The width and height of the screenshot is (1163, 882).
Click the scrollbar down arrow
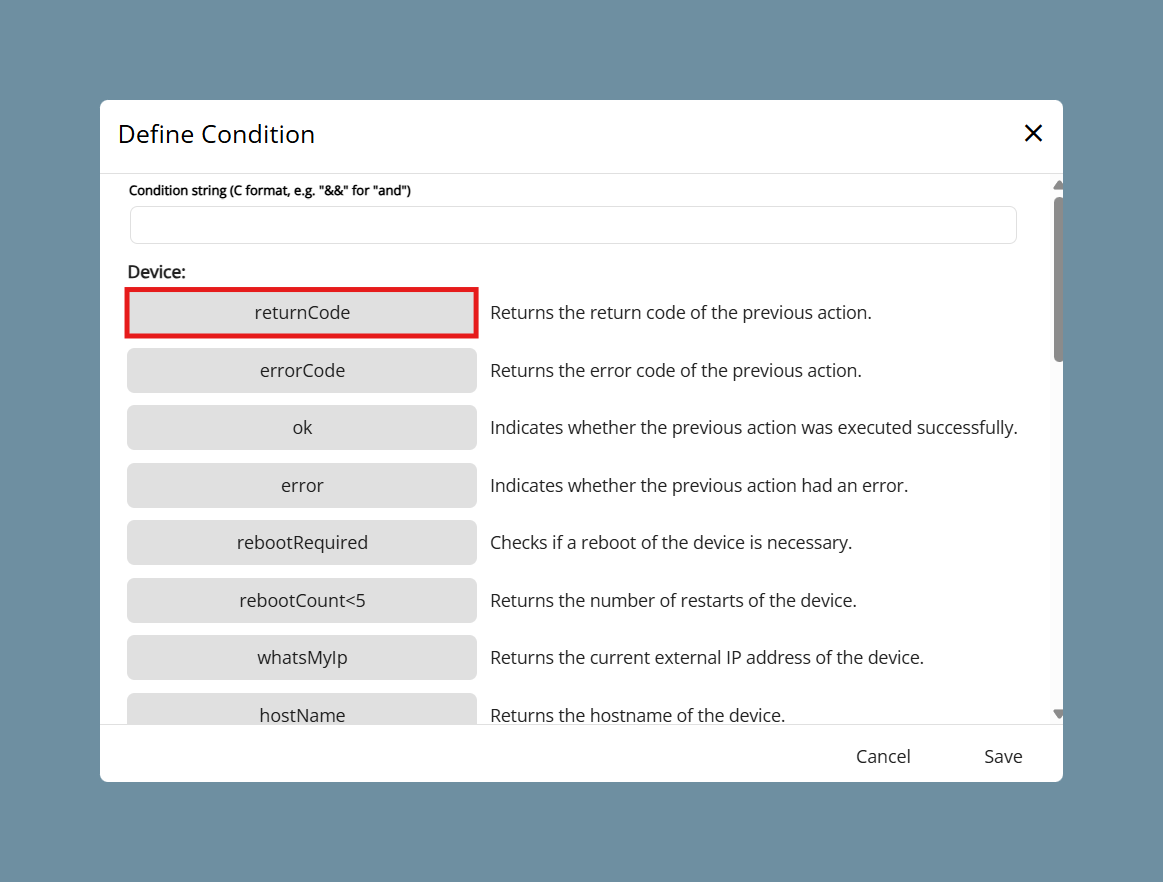[1058, 714]
